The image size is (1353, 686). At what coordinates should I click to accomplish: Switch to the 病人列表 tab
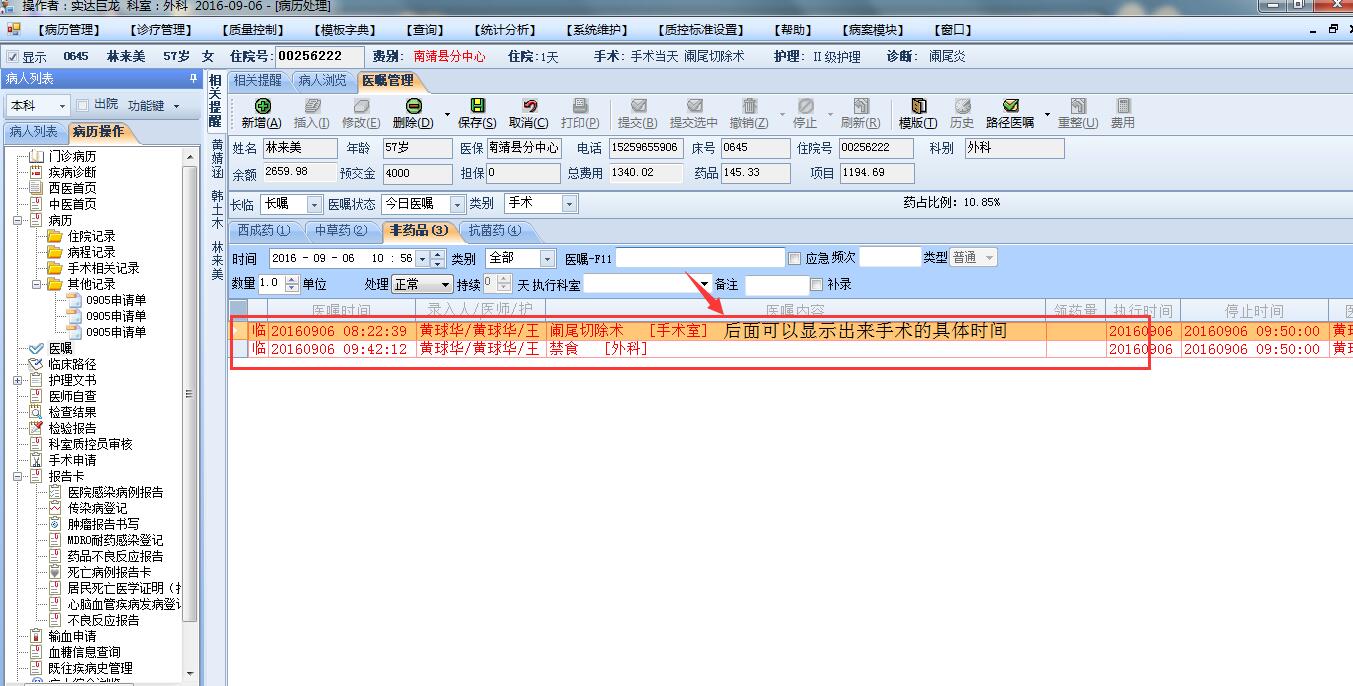pyautogui.click(x=33, y=132)
